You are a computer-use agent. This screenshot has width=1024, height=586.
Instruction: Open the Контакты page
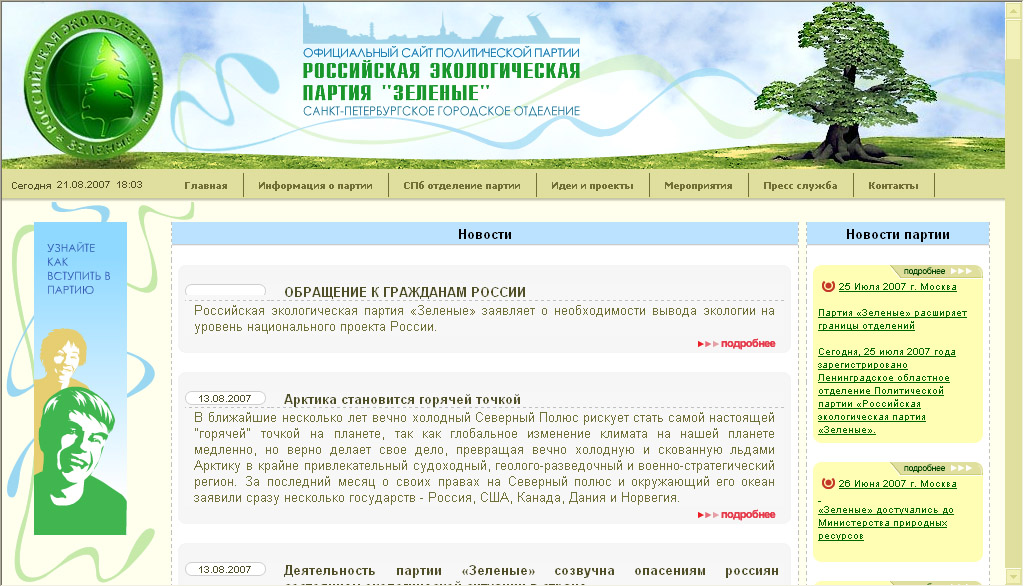pyautogui.click(x=891, y=185)
